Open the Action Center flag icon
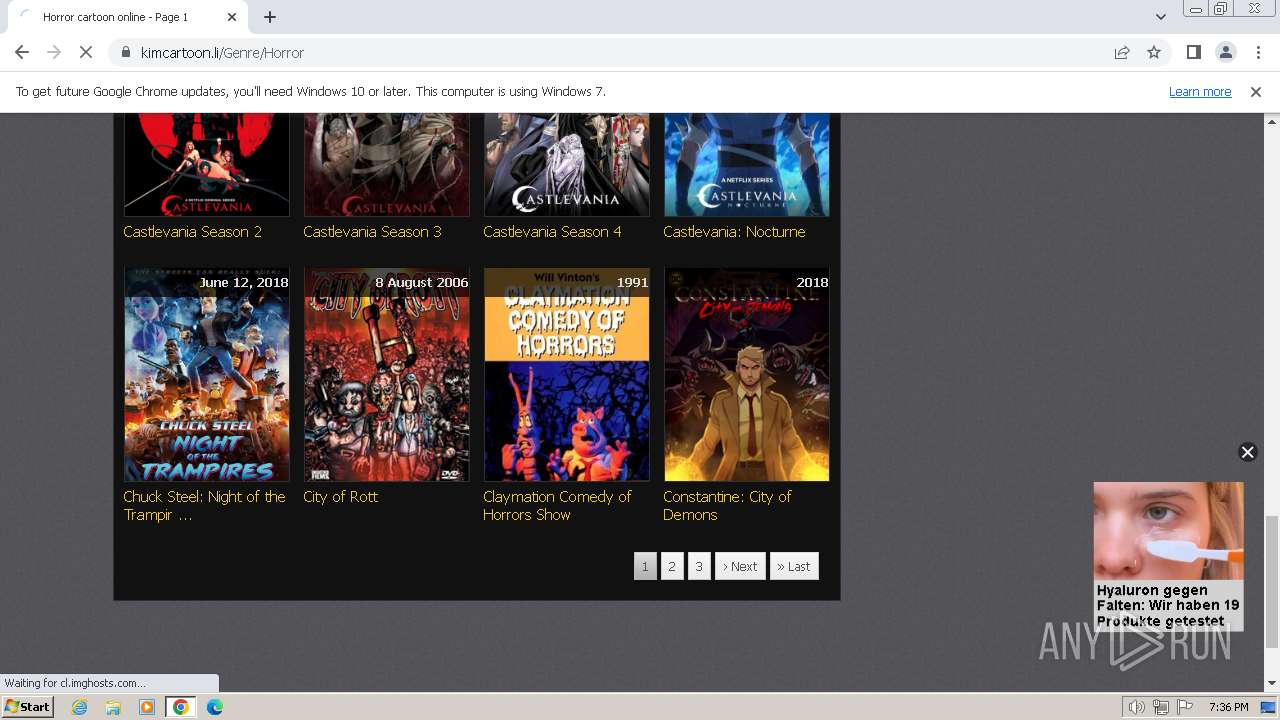The height and width of the screenshot is (720, 1280). click(1185, 707)
